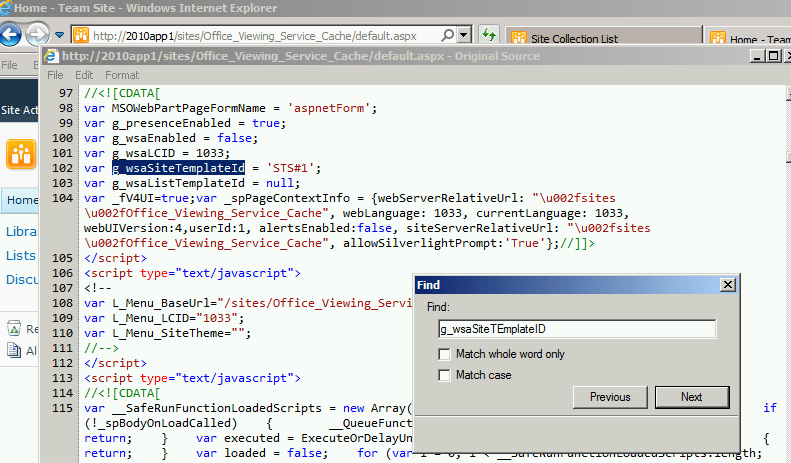Select the Home navigation tab in SharePoint
Screen dimensions: 791x463
click(20, 200)
